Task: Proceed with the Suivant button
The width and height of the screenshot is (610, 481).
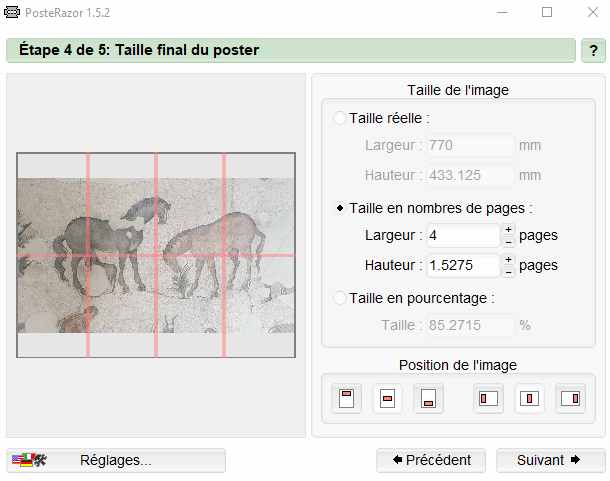Action: (x=550, y=460)
